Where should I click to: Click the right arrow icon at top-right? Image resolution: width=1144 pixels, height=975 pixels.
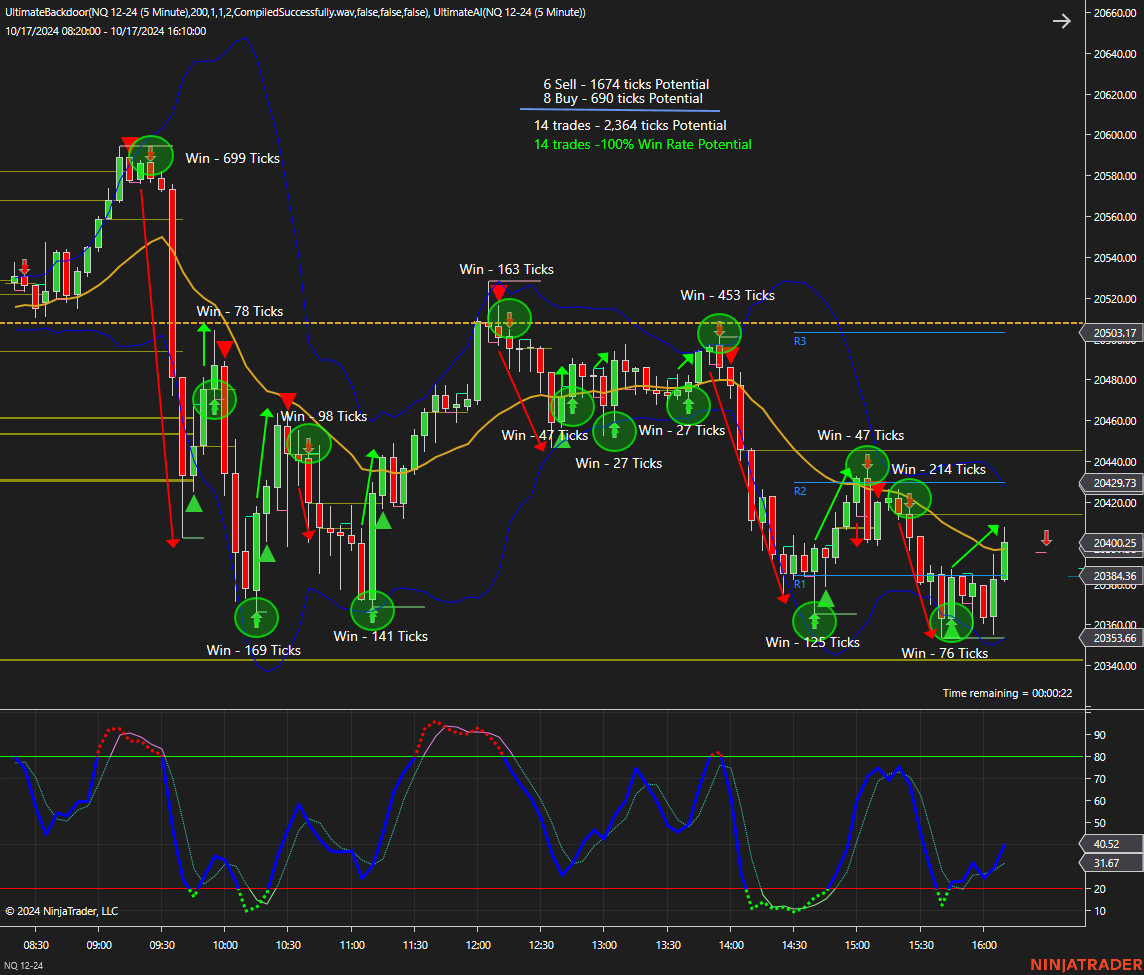coord(1062,21)
